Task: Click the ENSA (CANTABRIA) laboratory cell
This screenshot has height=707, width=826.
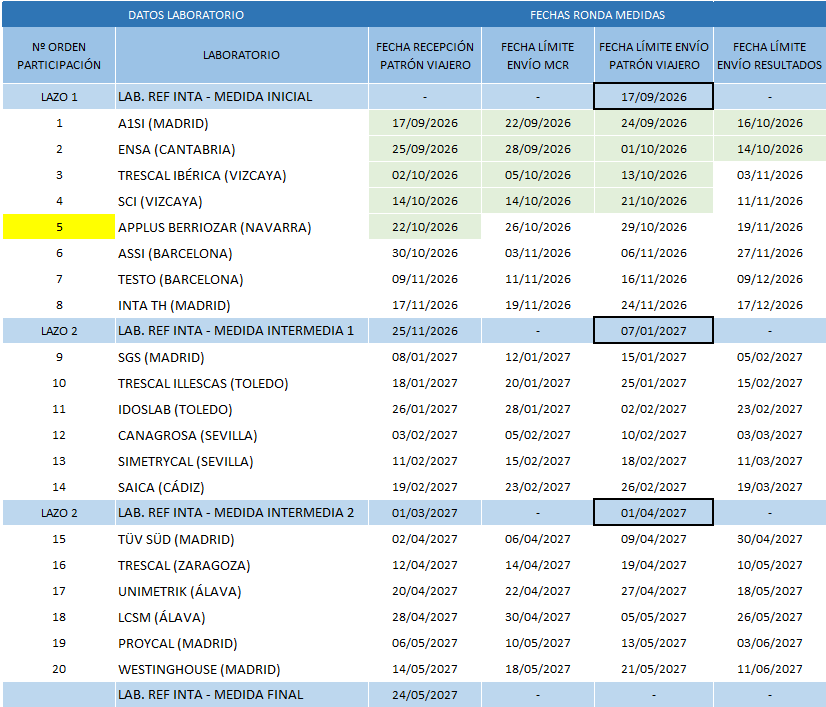Action: point(241,149)
